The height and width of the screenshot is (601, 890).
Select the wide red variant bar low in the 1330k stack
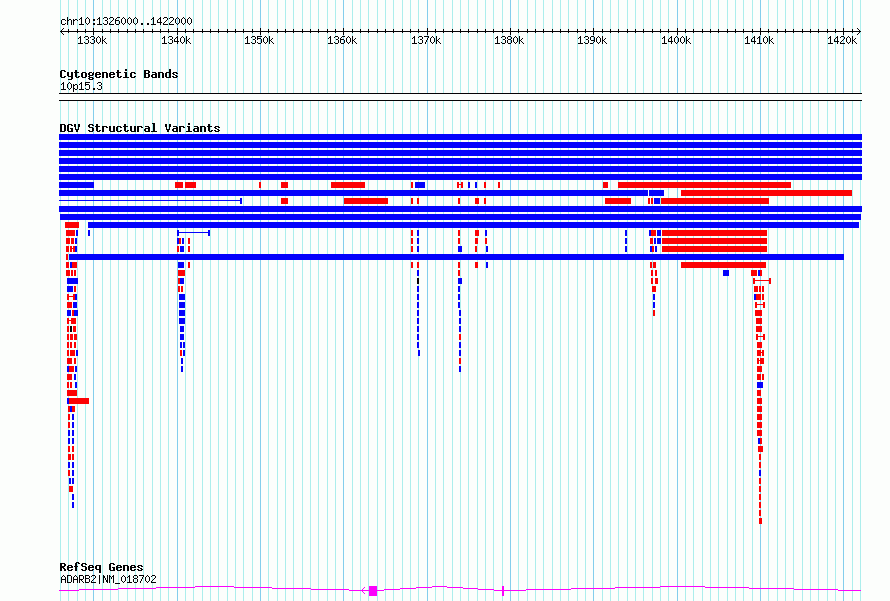pyautogui.click(x=79, y=401)
